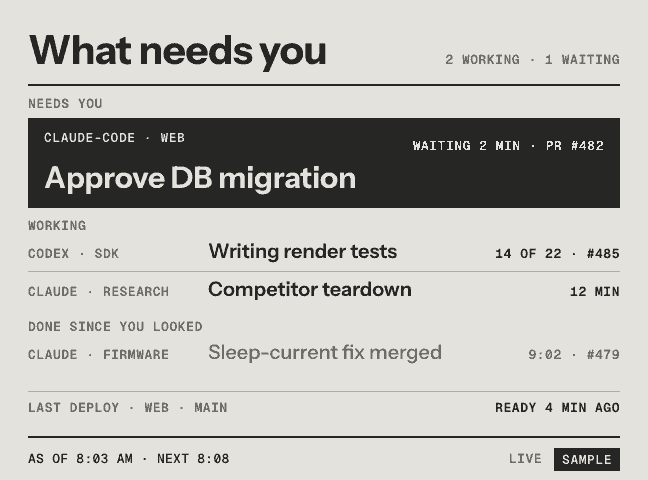This screenshot has height=480, width=648.
Task: Select the SAMPLE mode toggle
Action: [587, 459]
